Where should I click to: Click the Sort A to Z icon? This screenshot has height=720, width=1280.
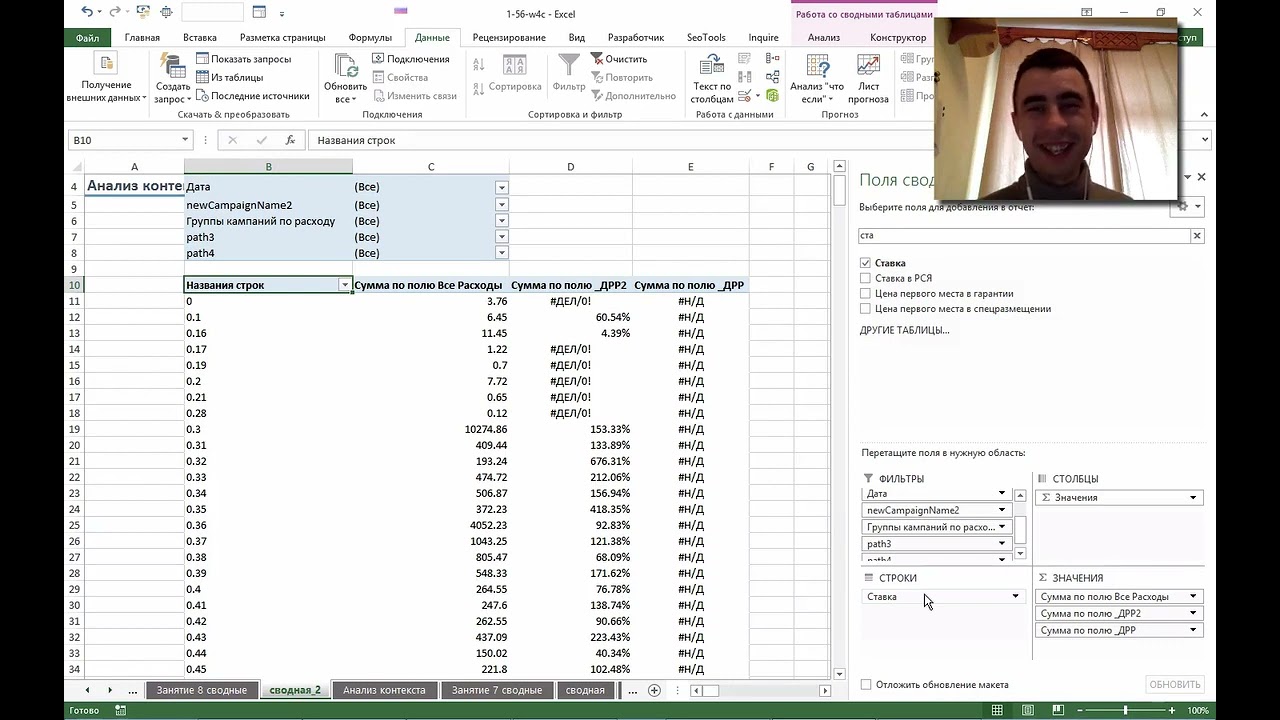[479, 66]
